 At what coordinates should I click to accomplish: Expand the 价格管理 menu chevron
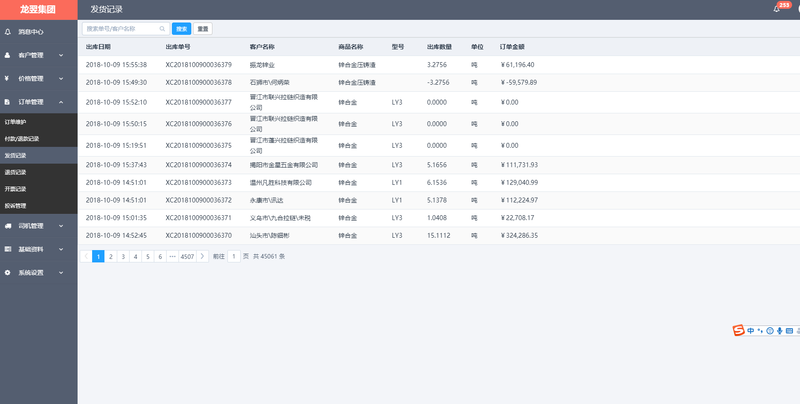(x=61, y=79)
